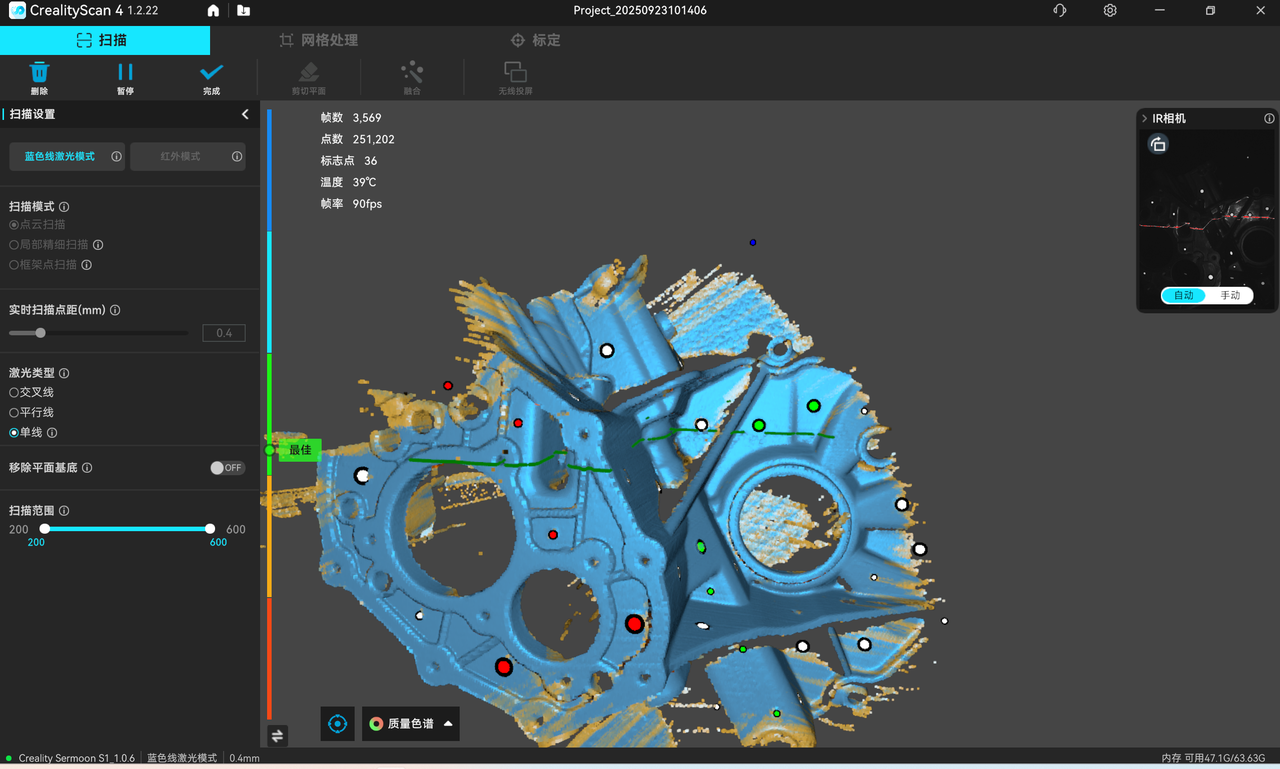Image resolution: width=1280 pixels, height=769 pixels.
Task: Select cross line laser type
Action: [14, 393]
